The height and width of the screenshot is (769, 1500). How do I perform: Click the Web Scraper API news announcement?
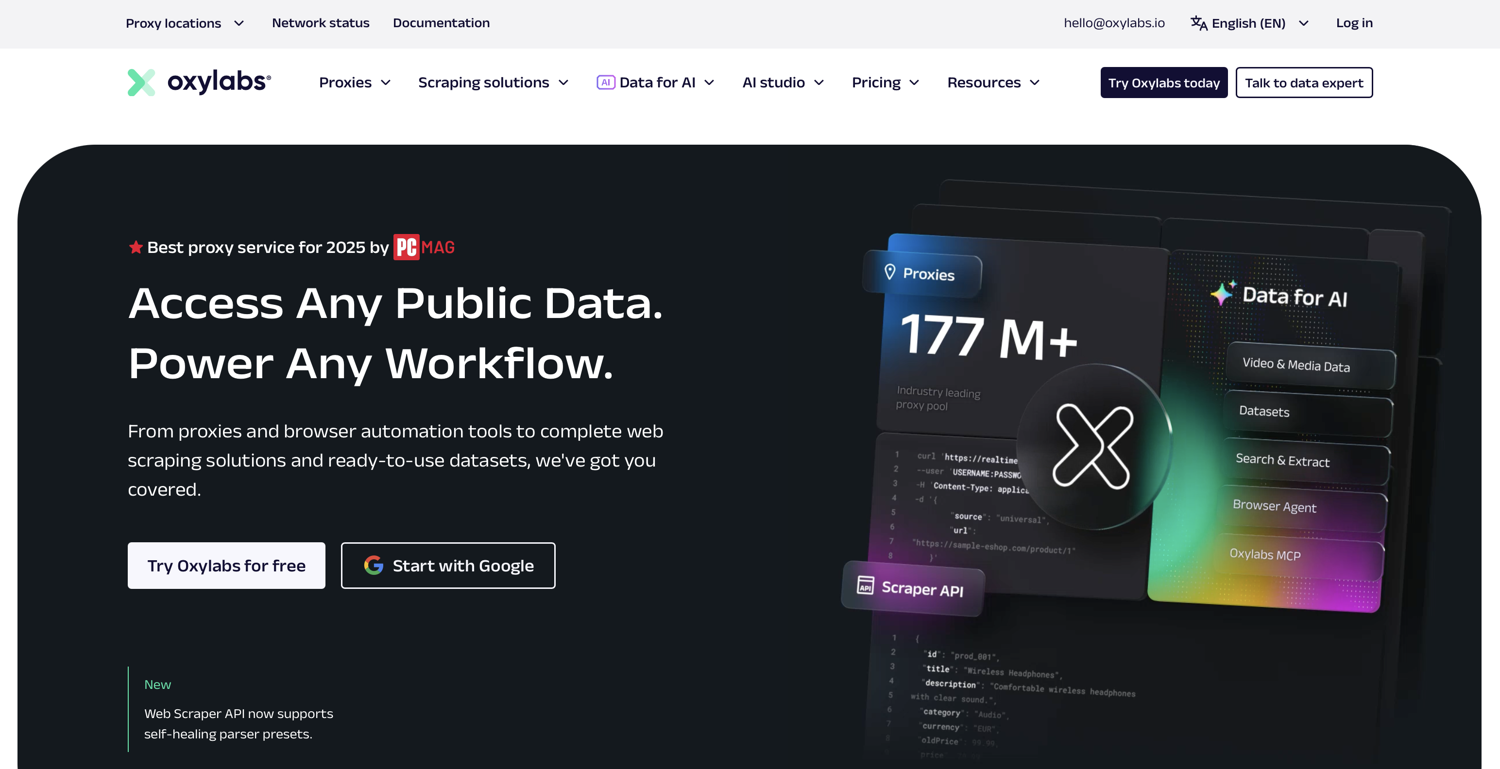[238, 724]
